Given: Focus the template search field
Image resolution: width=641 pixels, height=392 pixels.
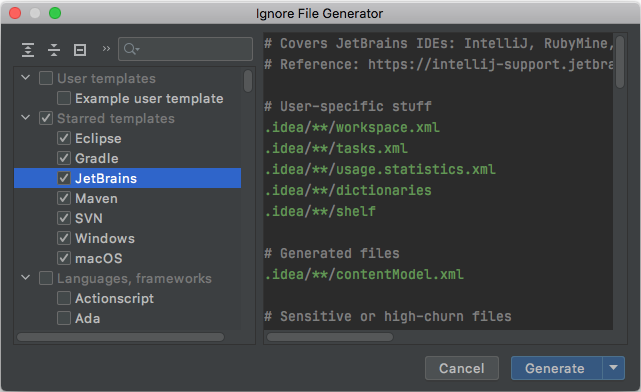Looking at the screenshot, I should point(185,49).
